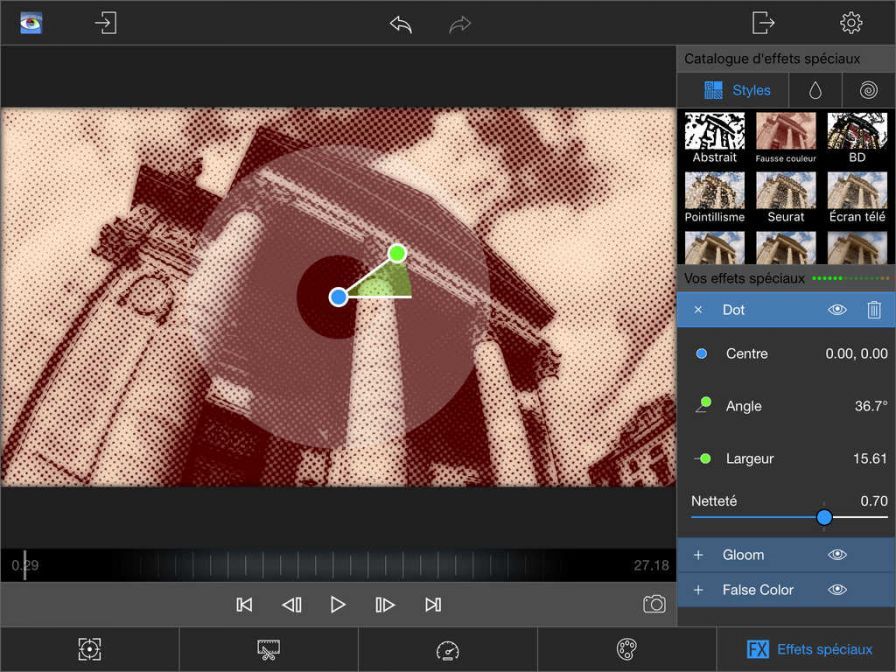This screenshot has width=896, height=672.
Task: Click the export icon in top bar
Action: [x=763, y=23]
